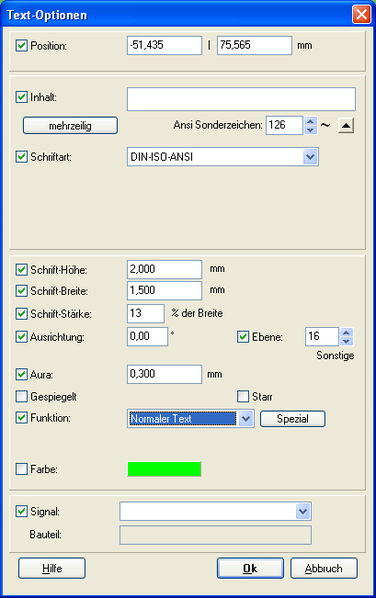Click the Inhalt text field
This screenshot has width=376, height=598.
pos(241,99)
